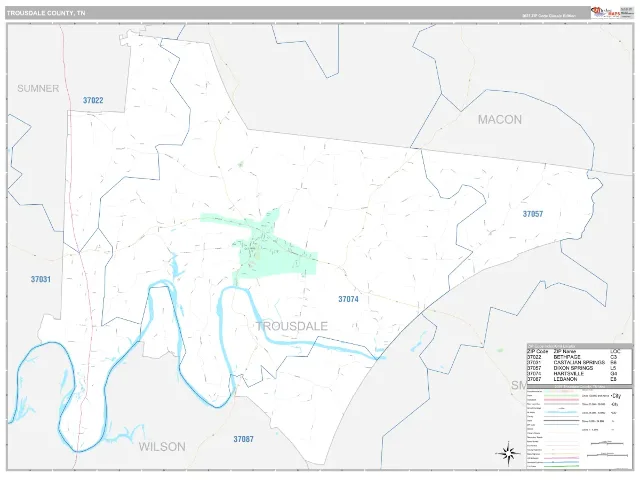Click the Trousdale County, TN title text
The height and width of the screenshot is (480, 640).
click(46, 13)
